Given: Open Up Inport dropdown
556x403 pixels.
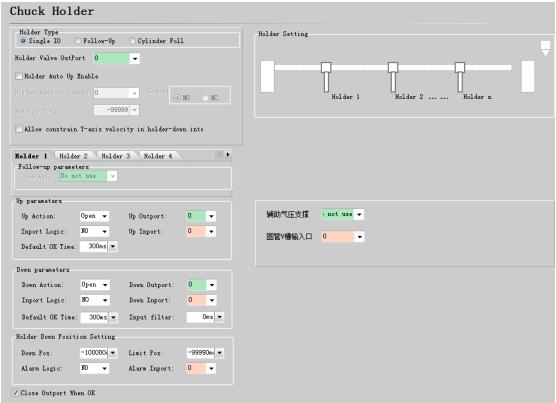Looking at the screenshot, I should coord(211,231).
